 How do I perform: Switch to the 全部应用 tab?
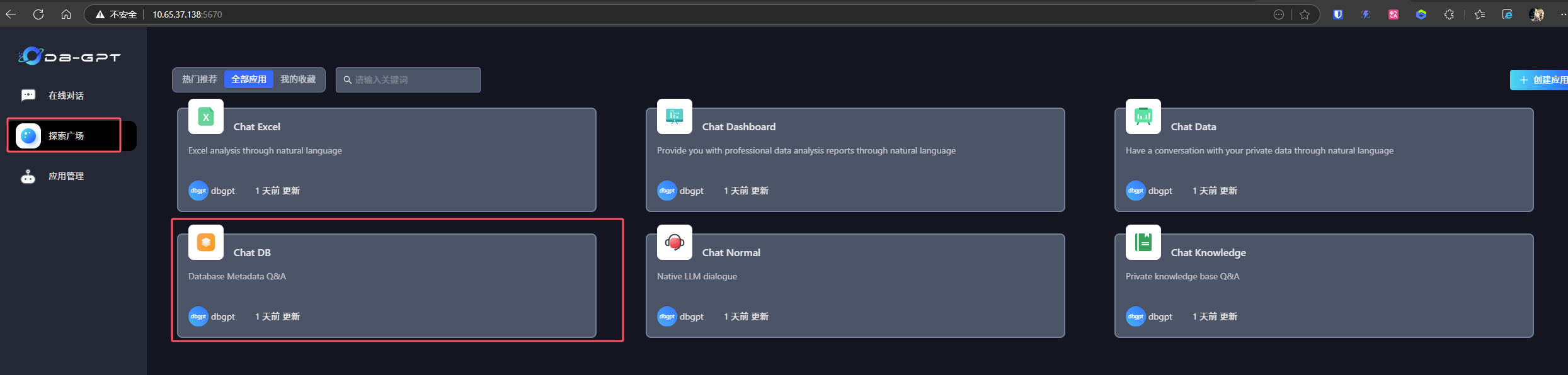(x=249, y=79)
